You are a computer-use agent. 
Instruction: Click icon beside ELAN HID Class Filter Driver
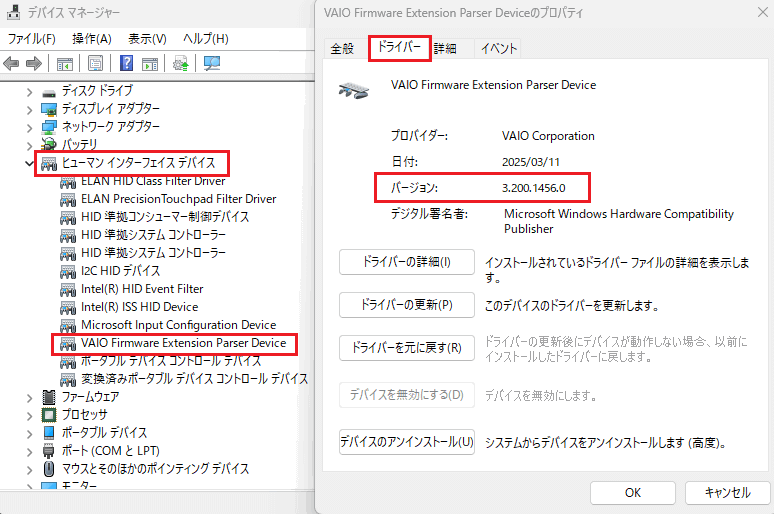point(68,182)
